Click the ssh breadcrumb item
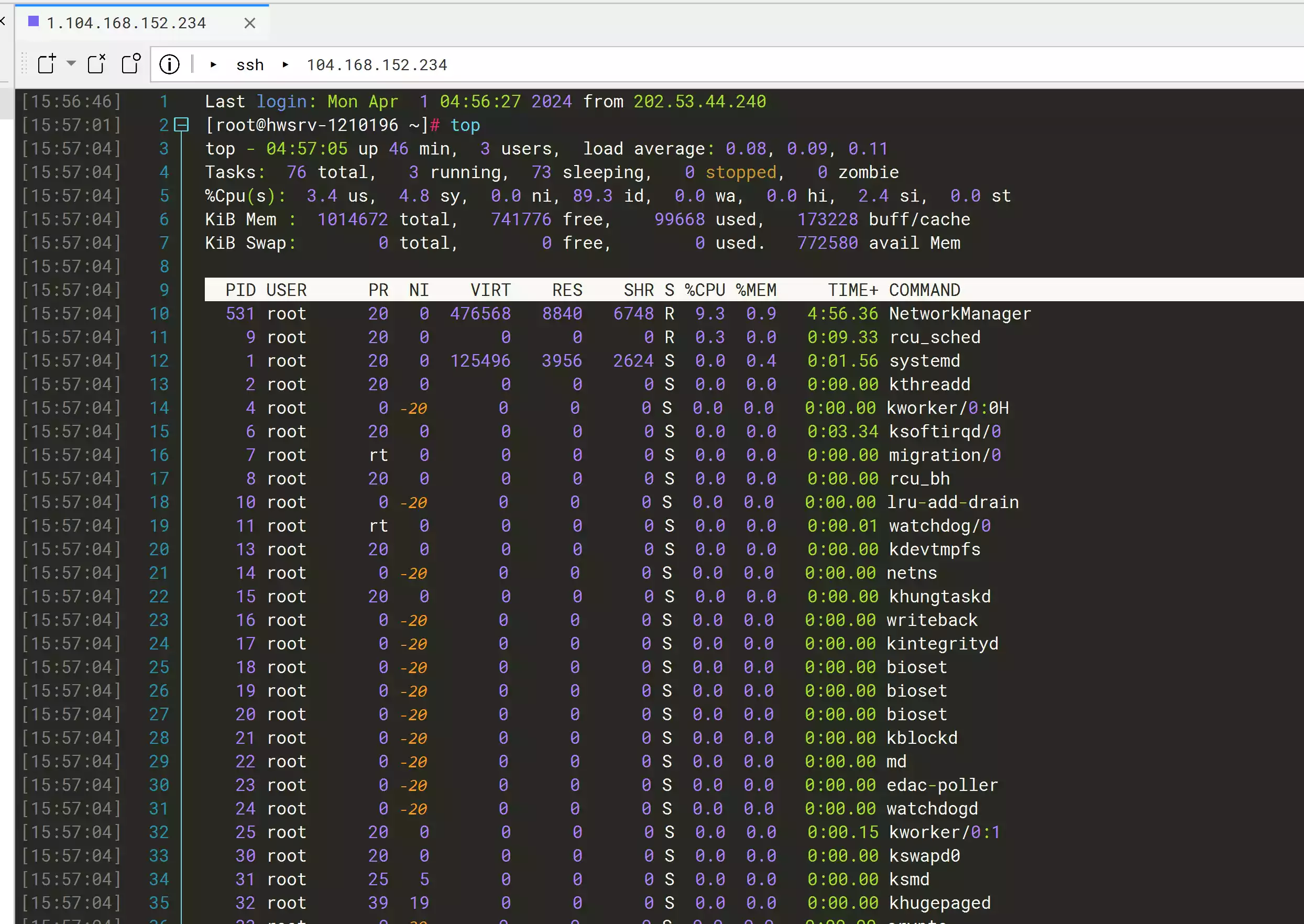Screen dimensions: 1304x924 (x=250, y=65)
